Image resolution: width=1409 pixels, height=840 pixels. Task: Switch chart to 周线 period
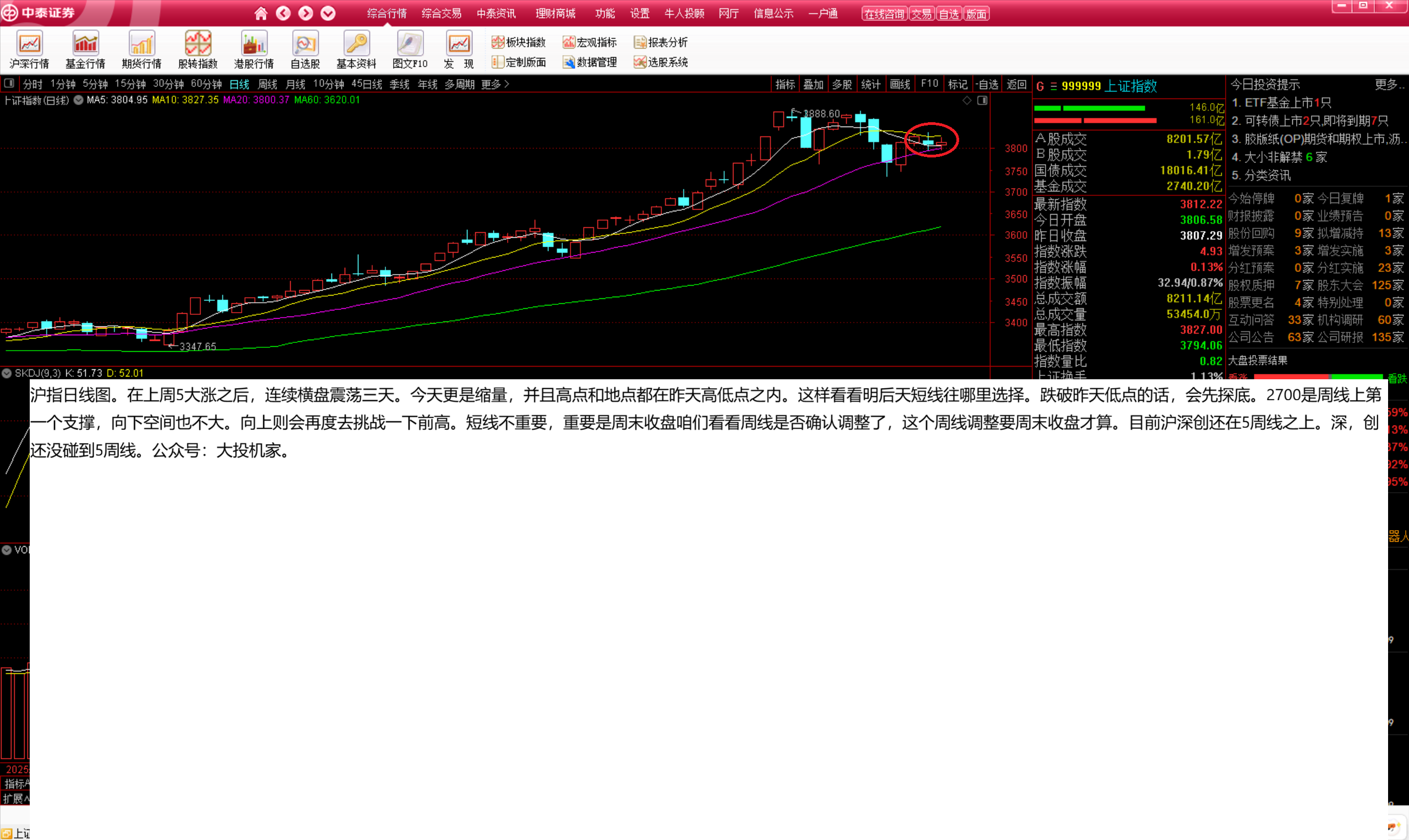click(x=267, y=84)
